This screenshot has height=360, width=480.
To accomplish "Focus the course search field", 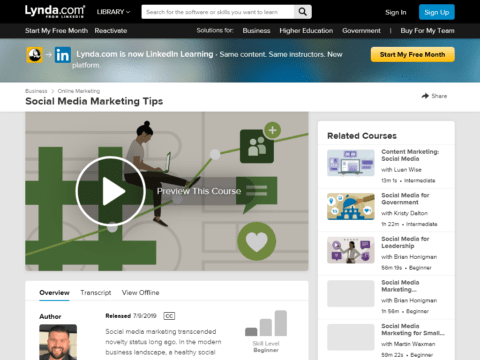I will click(x=218, y=12).
